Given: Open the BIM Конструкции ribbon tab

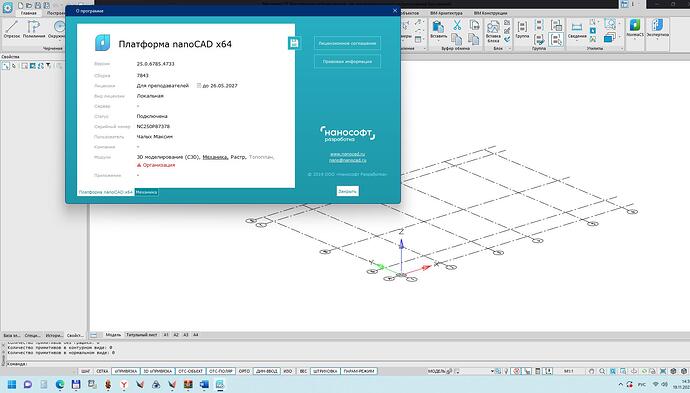Looking at the screenshot, I should pyautogui.click(x=490, y=14).
